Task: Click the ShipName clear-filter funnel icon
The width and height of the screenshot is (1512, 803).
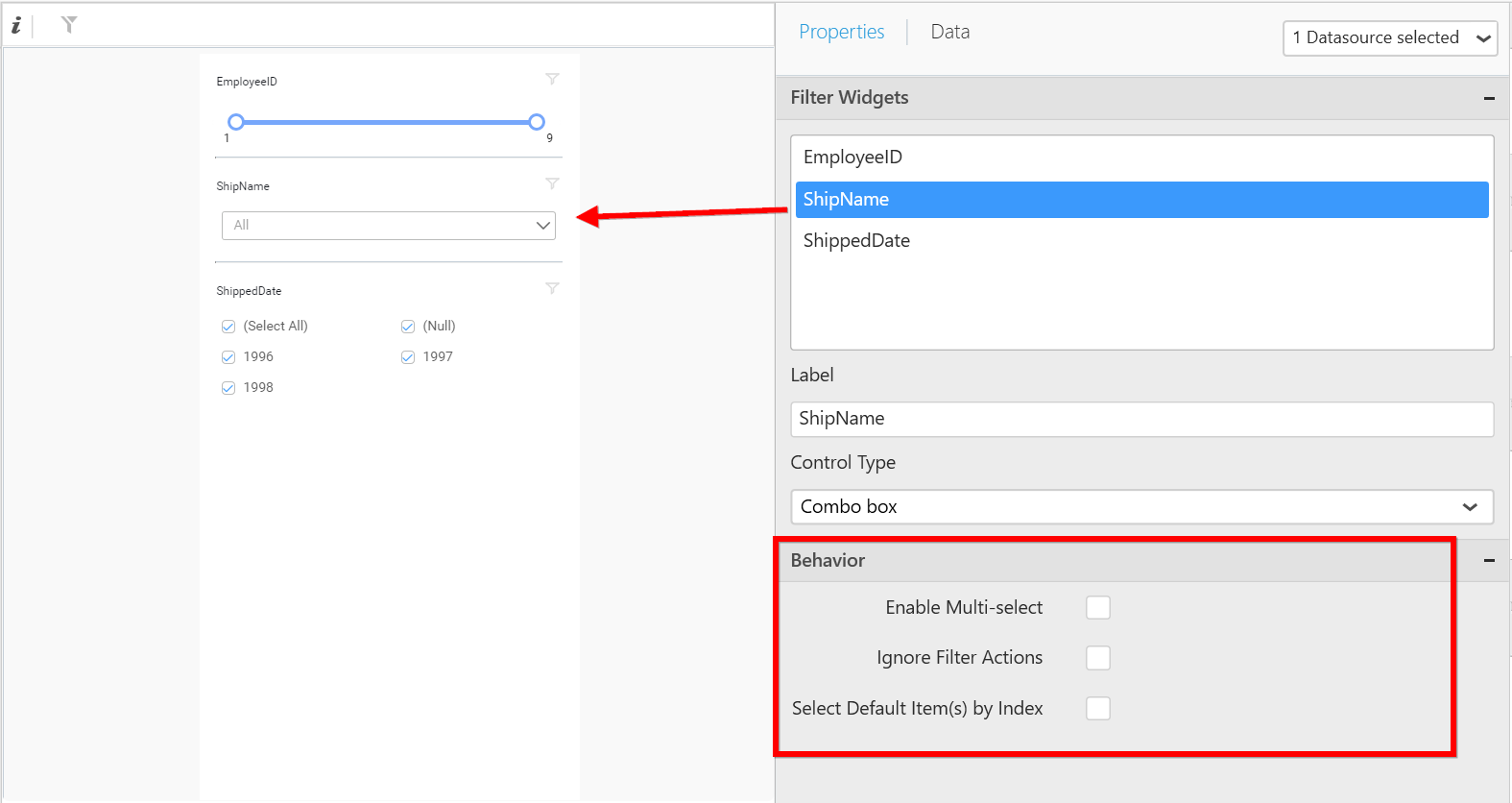Action: coord(552,183)
